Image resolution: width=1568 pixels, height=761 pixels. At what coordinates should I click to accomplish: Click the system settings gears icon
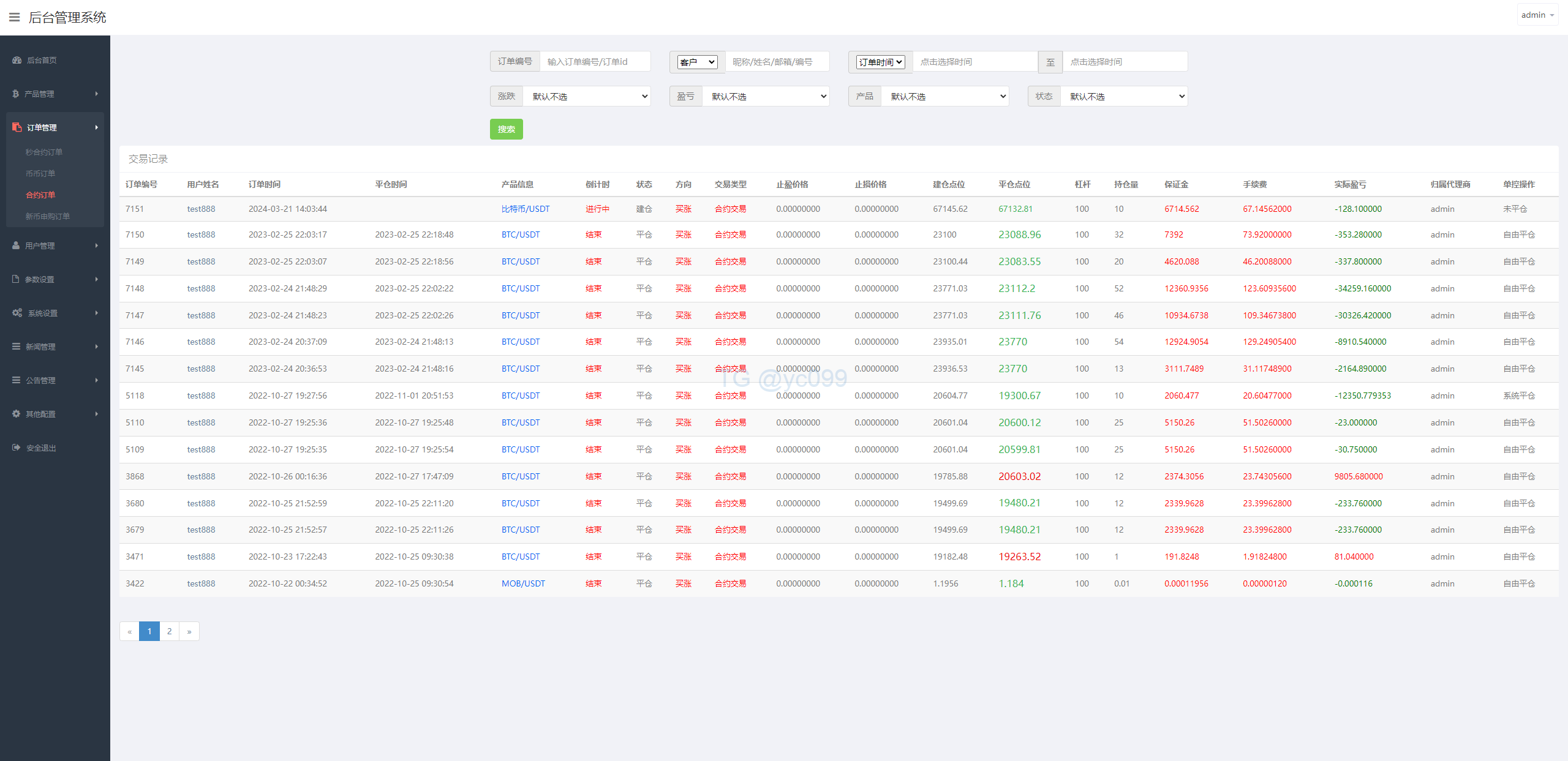click(17, 313)
